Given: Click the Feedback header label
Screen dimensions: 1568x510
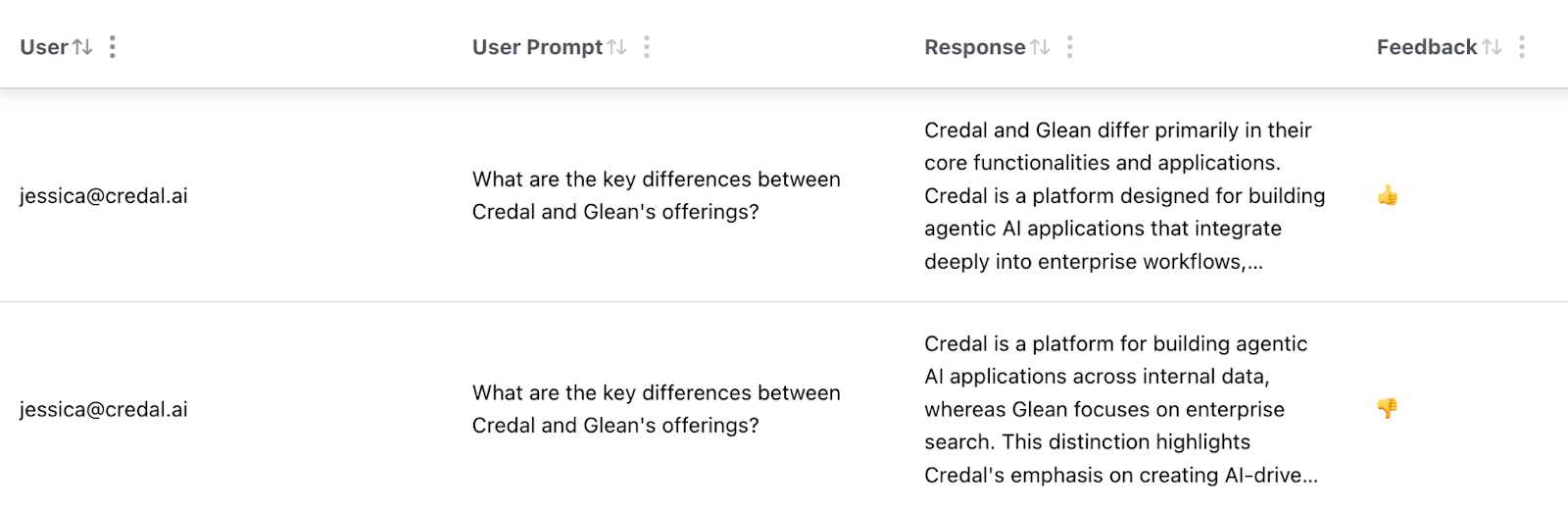Looking at the screenshot, I should pyautogui.click(x=1427, y=47).
